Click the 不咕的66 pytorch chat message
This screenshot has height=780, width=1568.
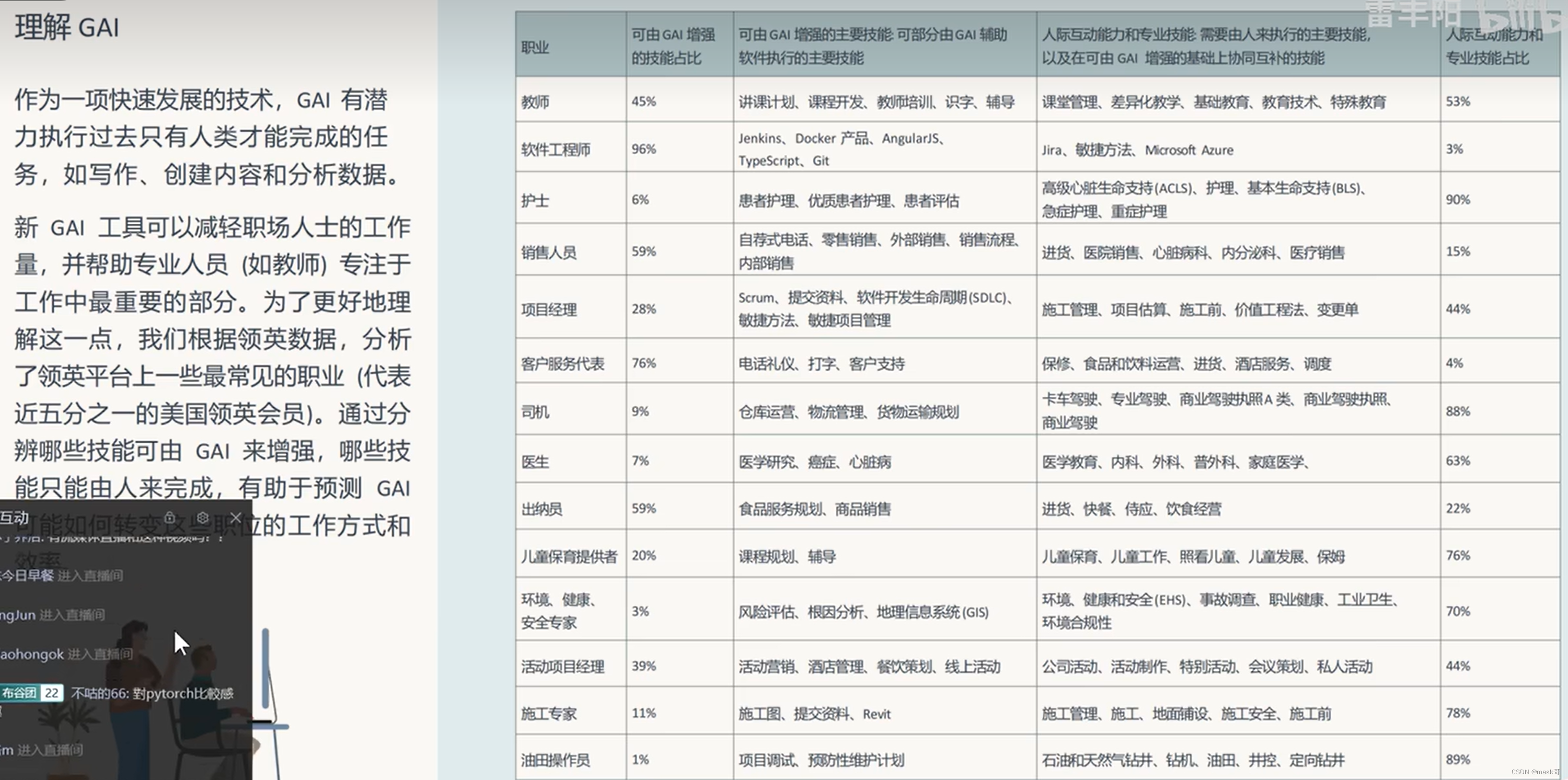click(152, 694)
